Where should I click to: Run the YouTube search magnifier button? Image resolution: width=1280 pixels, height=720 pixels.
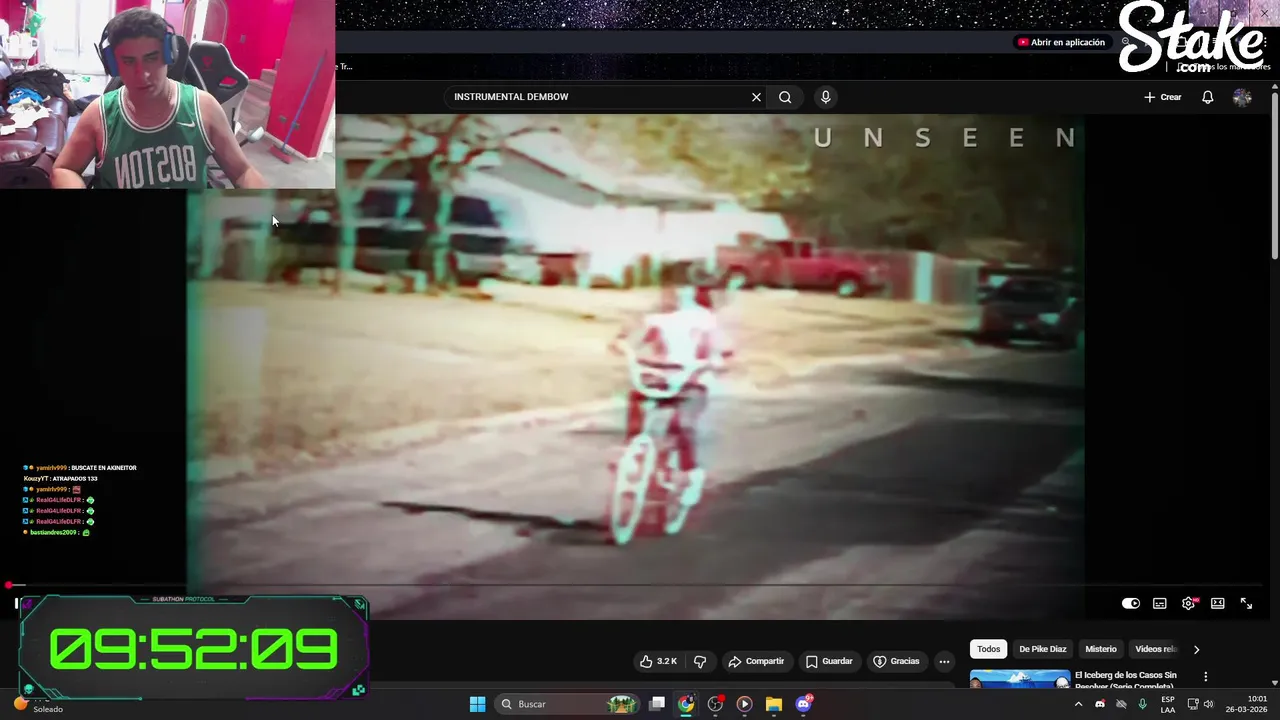[785, 97]
